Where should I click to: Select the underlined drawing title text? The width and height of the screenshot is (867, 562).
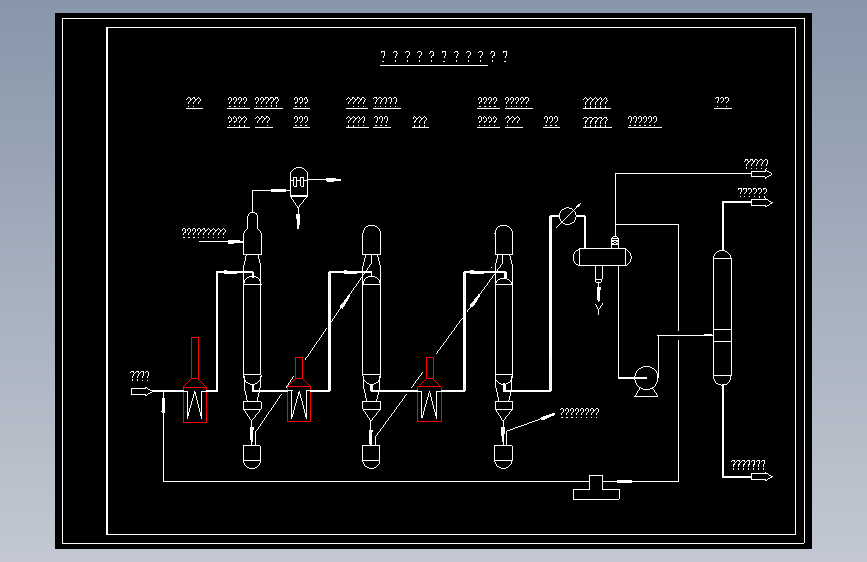(443, 57)
